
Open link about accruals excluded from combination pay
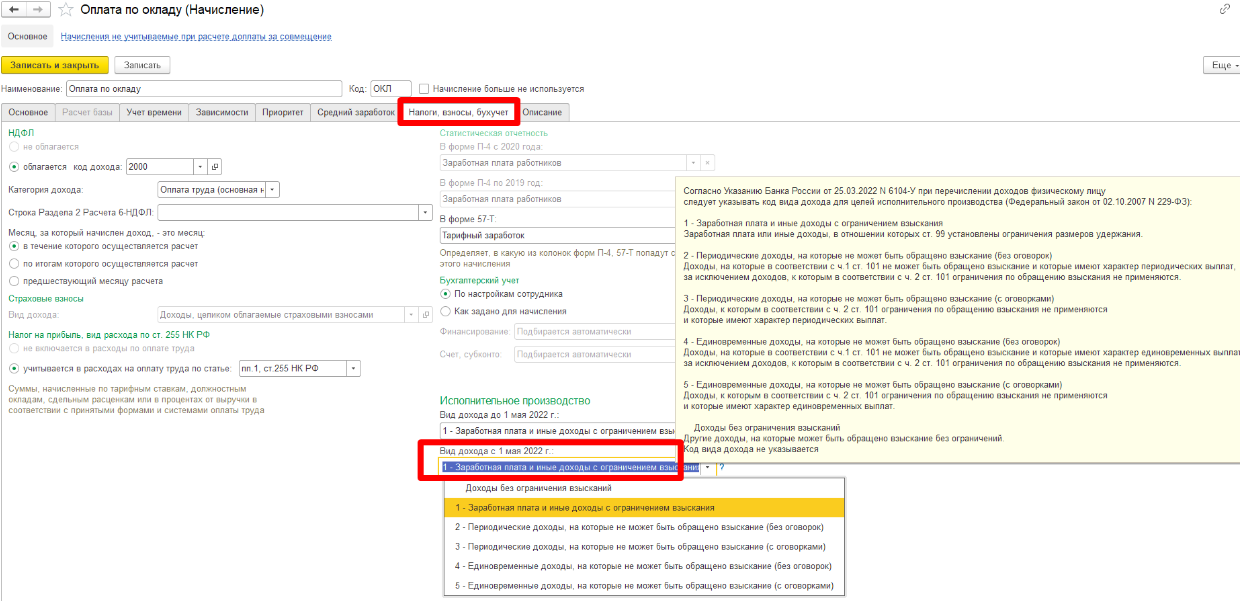(196, 37)
